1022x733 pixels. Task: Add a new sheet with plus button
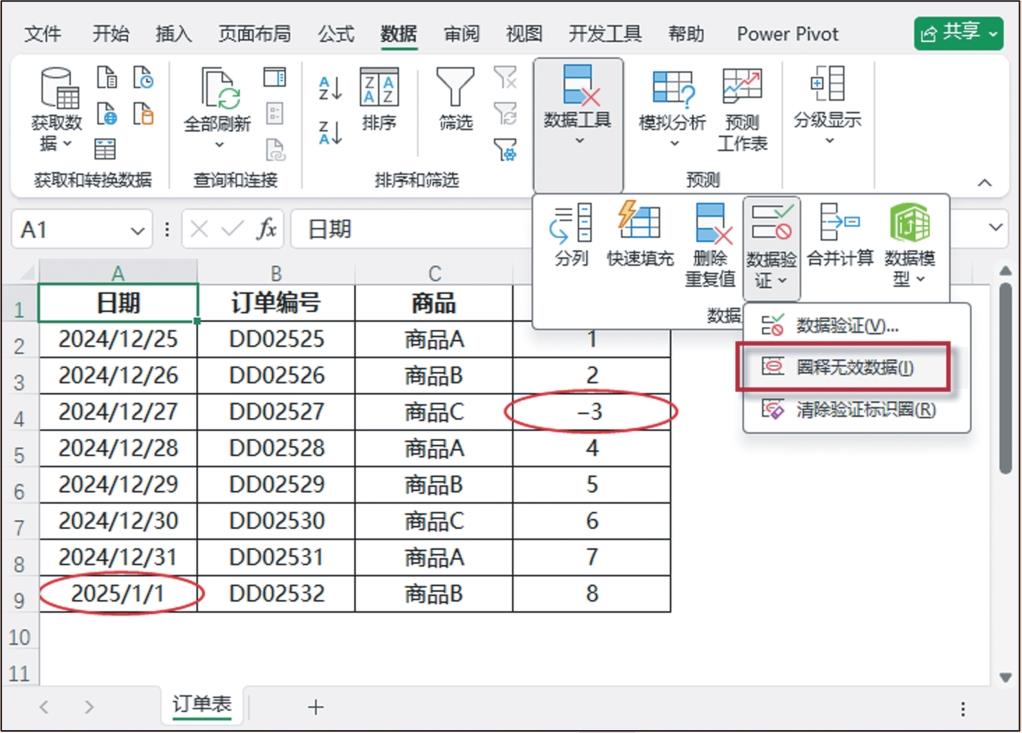(316, 707)
